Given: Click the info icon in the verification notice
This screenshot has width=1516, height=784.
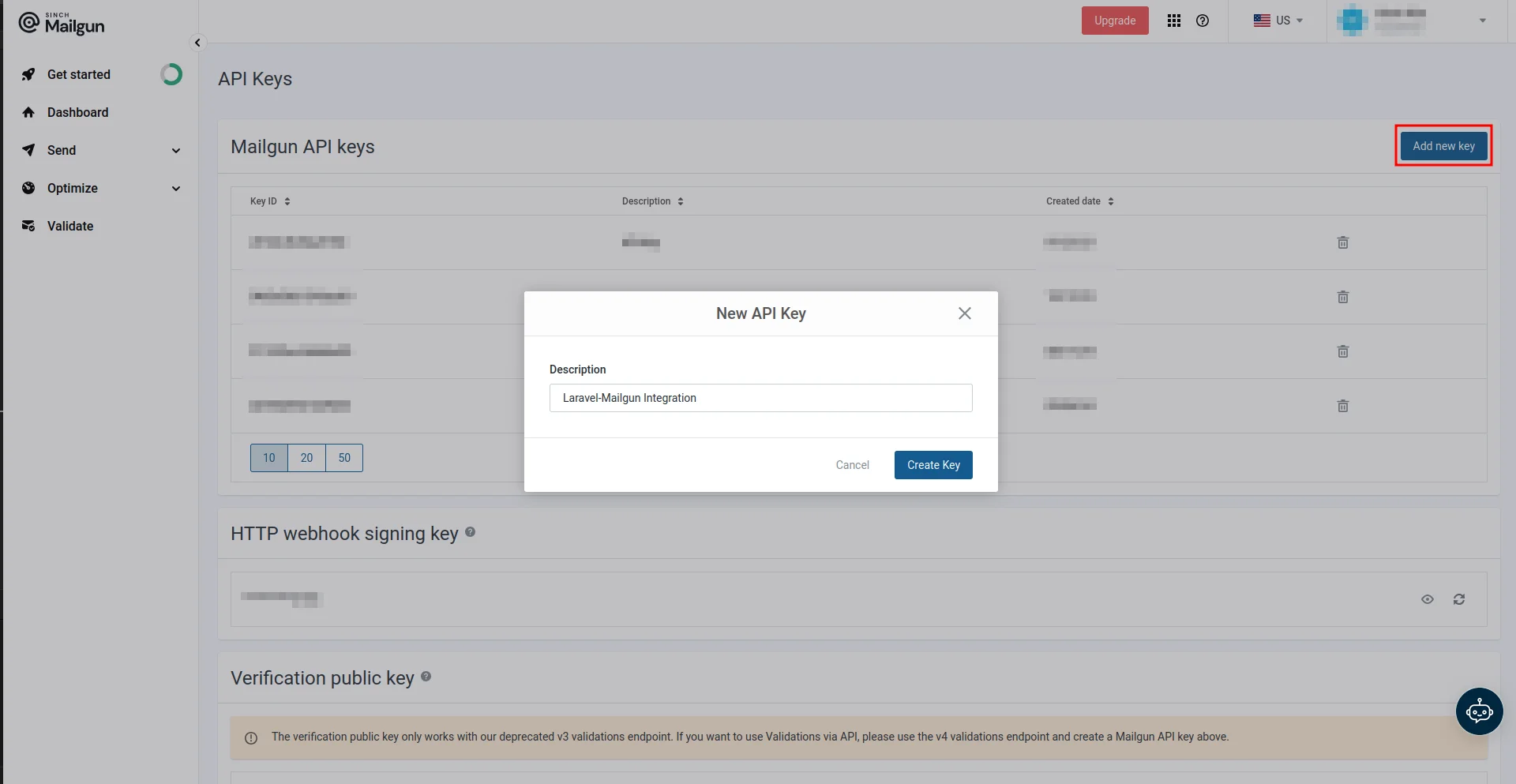Looking at the screenshot, I should [x=251, y=738].
